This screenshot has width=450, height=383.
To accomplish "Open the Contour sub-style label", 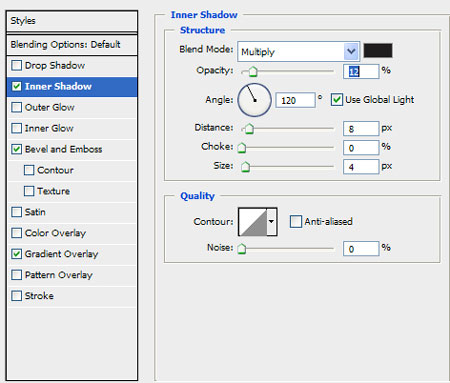I will coord(55,170).
